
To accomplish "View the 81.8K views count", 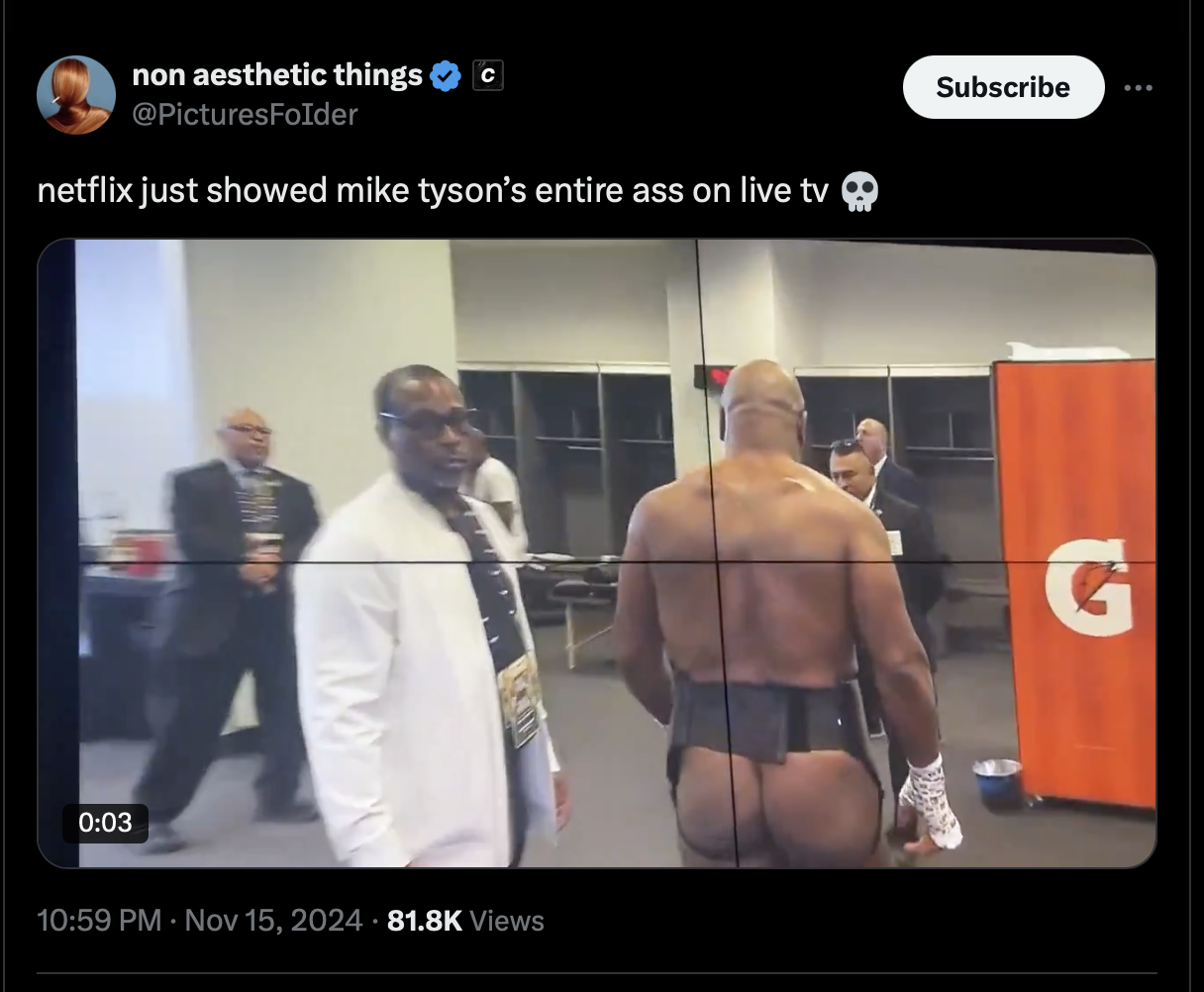I will (x=425, y=921).
